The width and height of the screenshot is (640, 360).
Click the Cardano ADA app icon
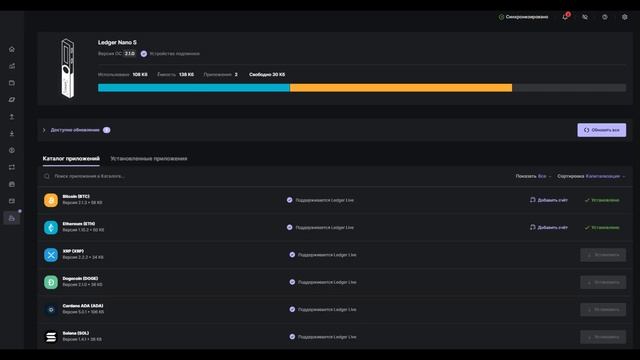[51, 309]
